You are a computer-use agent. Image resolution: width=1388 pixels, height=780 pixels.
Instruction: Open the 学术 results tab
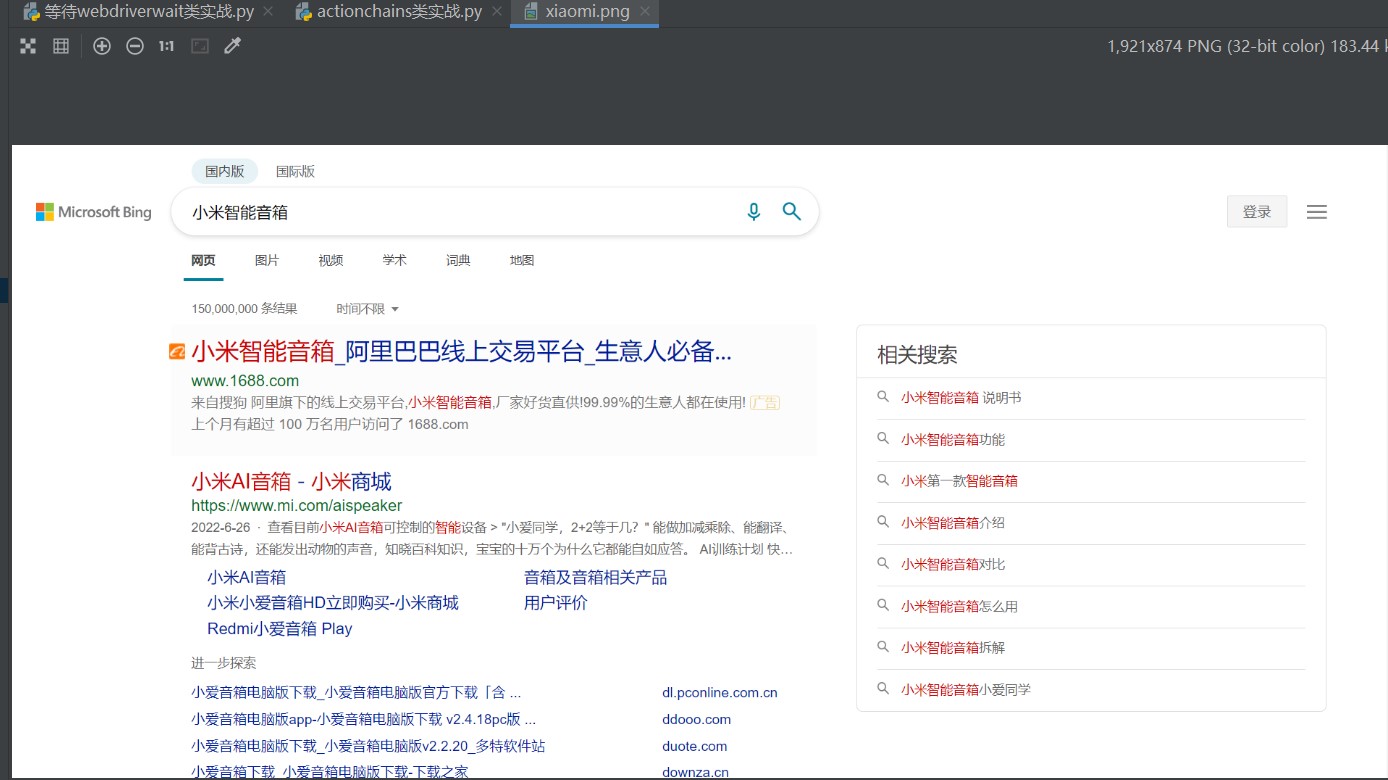(x=395, y=260)
